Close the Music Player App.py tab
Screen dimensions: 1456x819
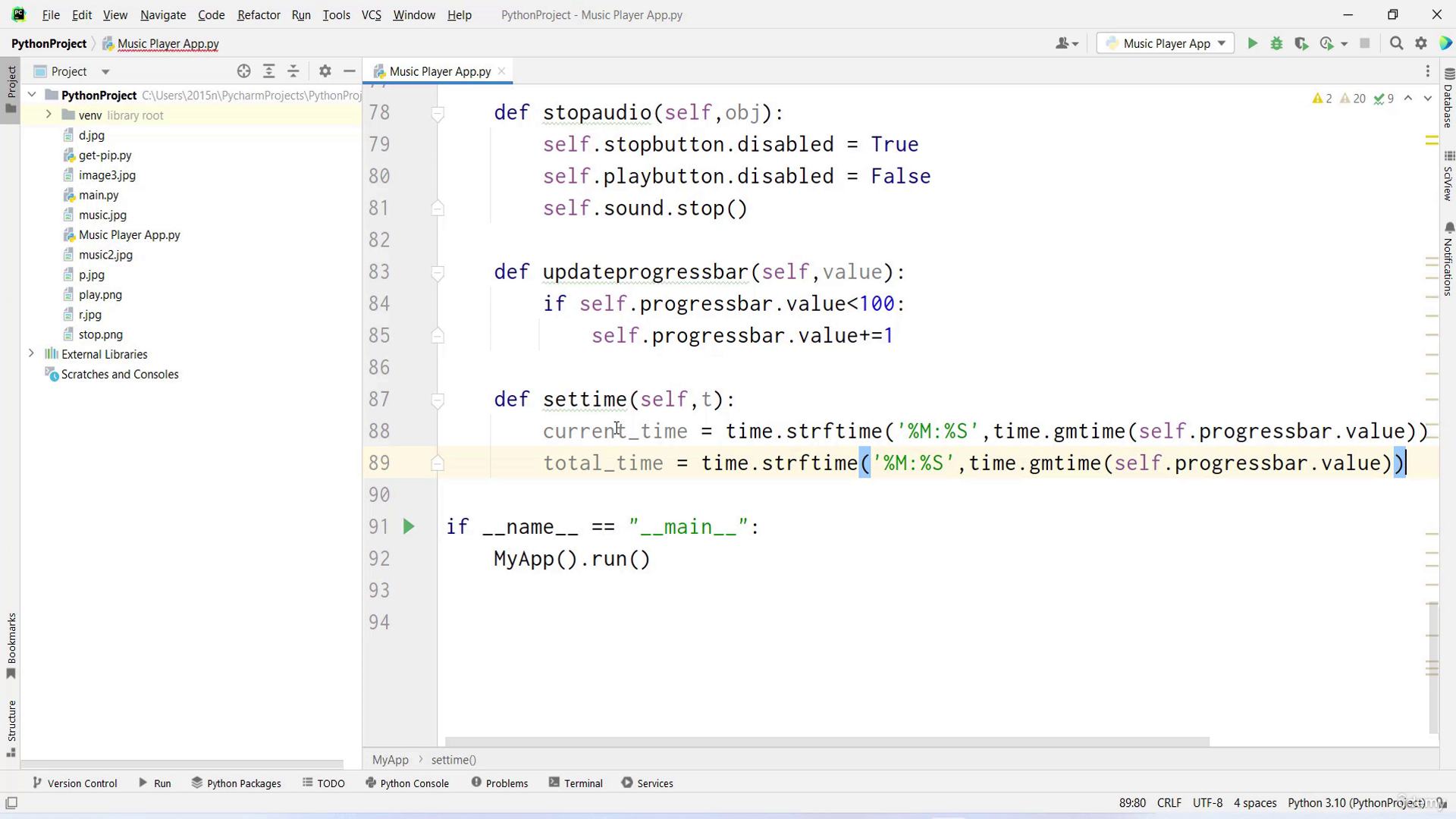point(501,71)
